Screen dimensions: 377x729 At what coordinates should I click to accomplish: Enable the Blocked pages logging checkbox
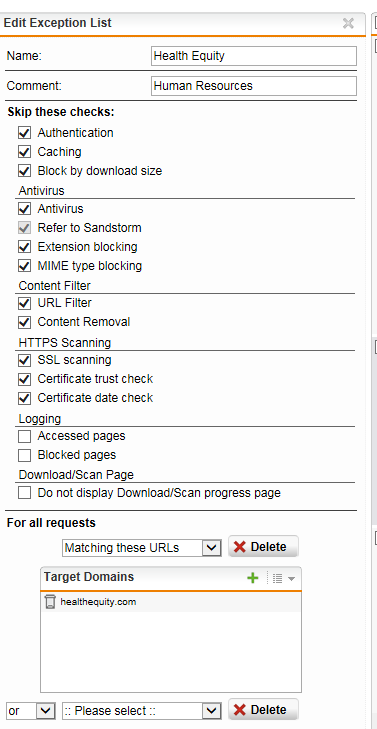pos(25,455)
